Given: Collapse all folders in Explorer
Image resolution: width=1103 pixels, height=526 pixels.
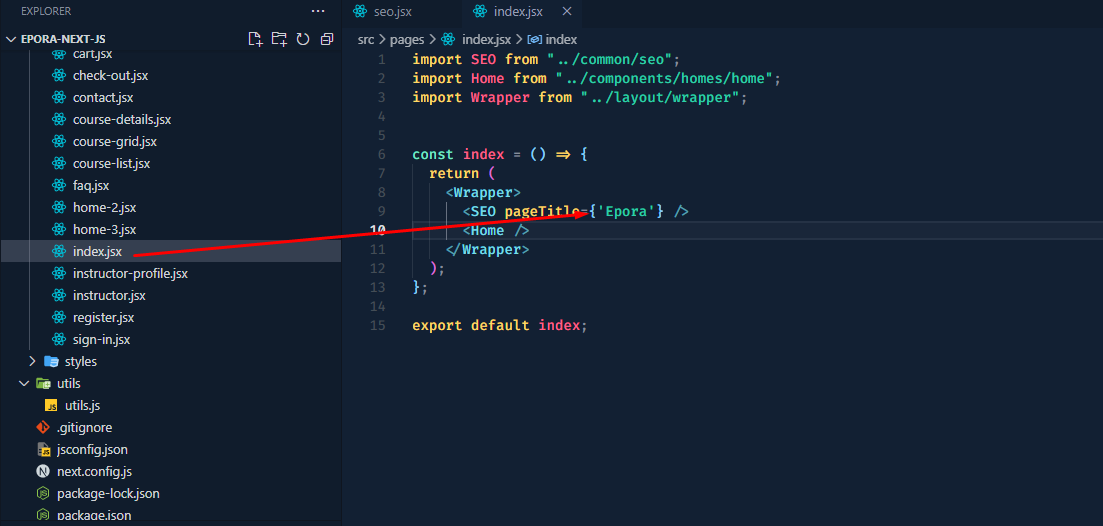Looking at the screenshot, I should (x=327, y=39).
